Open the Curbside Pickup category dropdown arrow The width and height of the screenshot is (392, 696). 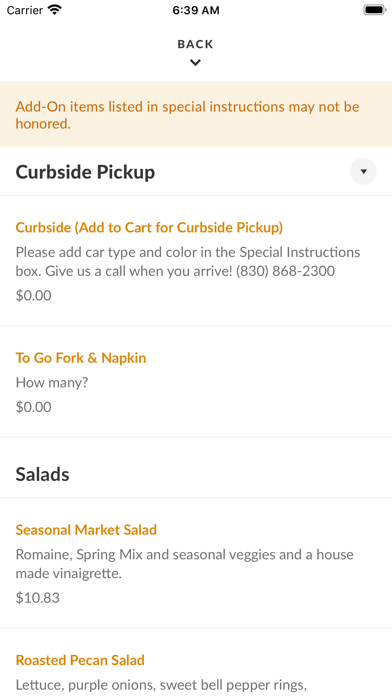[x=363, y=171]
